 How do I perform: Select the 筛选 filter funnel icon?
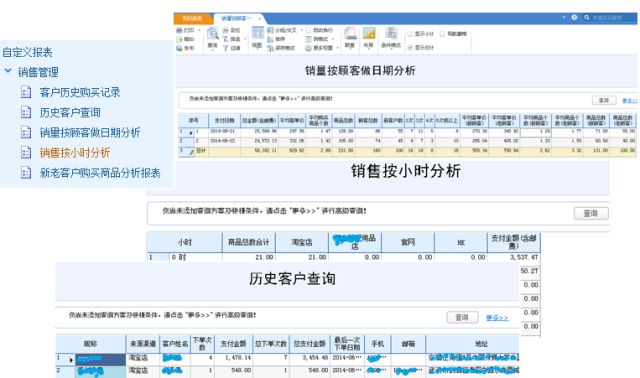[x=226, y=39]
